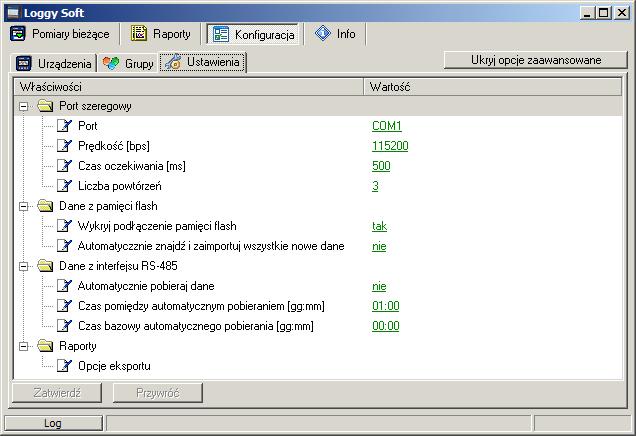The height and width of the screenshot is (436, 636).
Task: Select the Opcje eksportu property
Action: click(x=114, y=366)
